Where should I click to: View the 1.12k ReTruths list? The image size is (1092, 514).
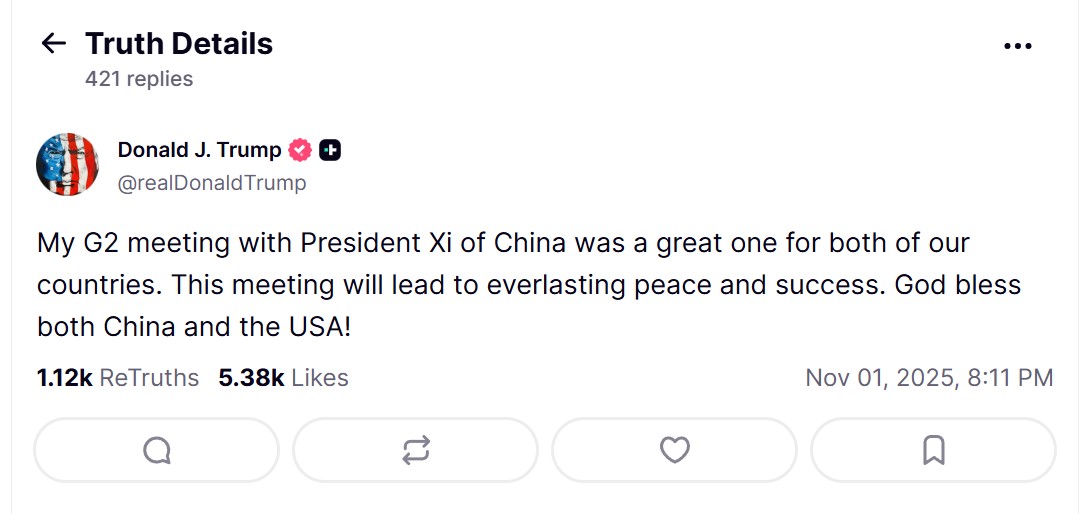click(x=118, y=378)
